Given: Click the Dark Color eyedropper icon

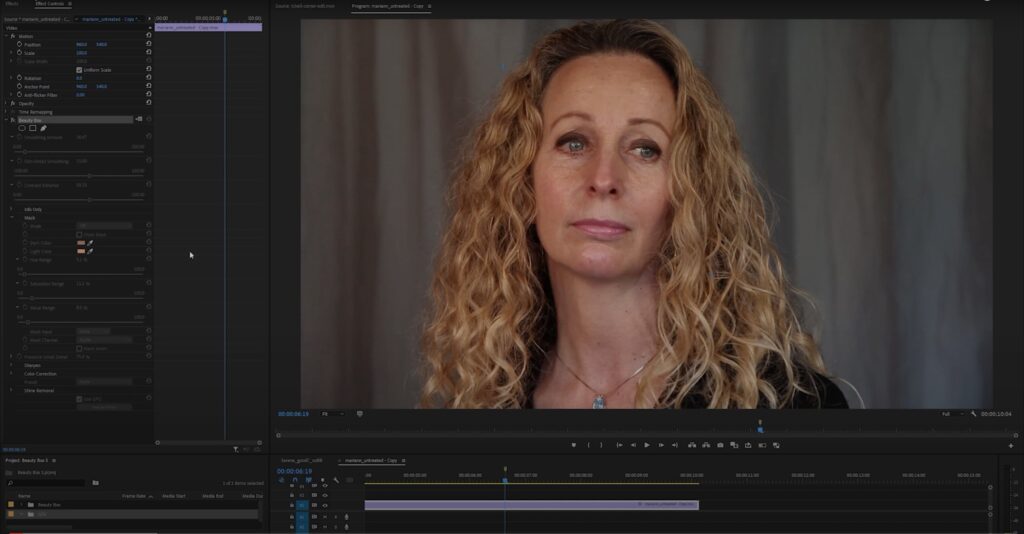Looking at the screenshot, I should [x=90, y=243].
